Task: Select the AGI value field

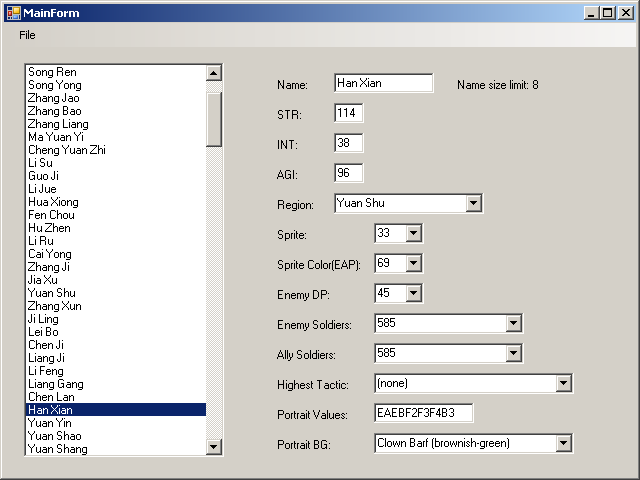Action: 348,173
